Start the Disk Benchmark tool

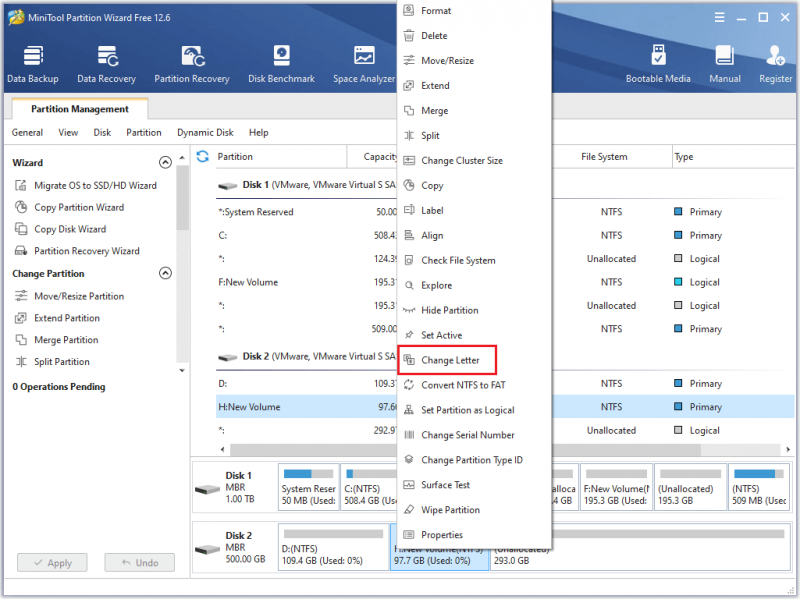[x=281, y=65]
